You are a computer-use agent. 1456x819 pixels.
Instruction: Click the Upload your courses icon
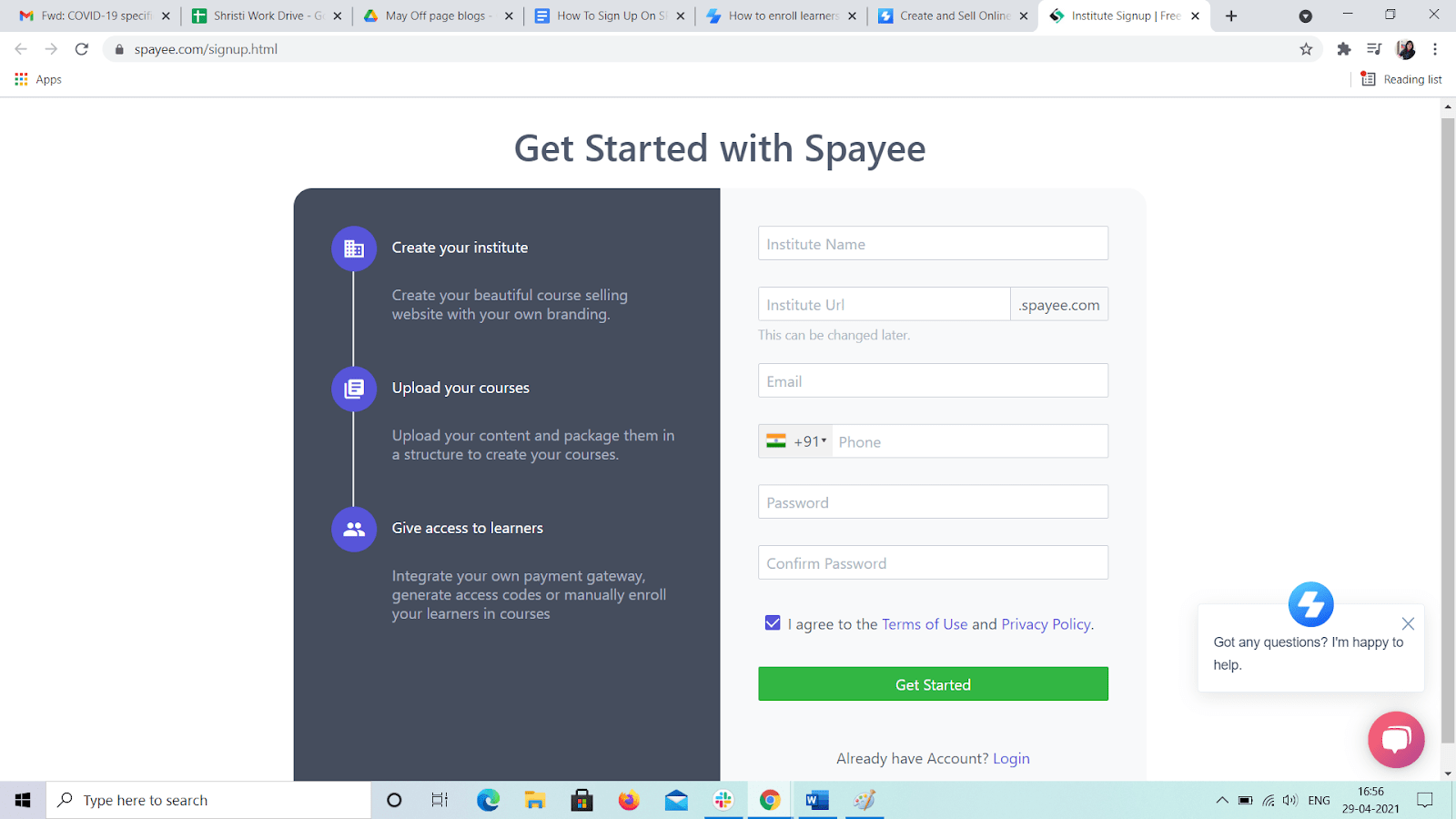coord(354,389)
